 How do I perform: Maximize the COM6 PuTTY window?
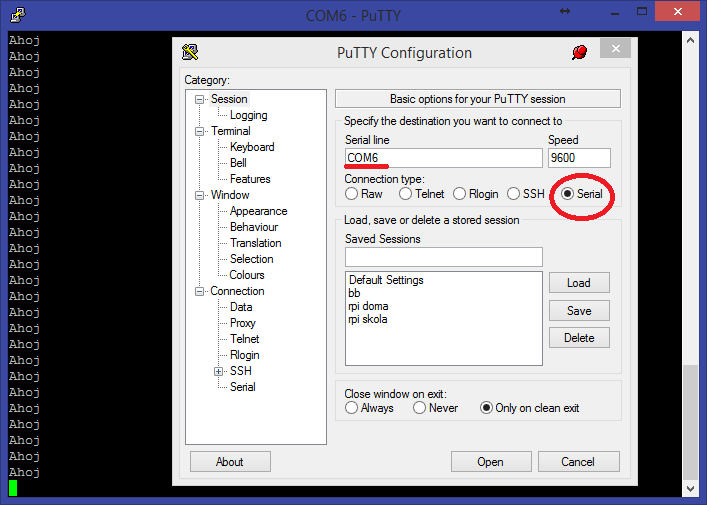click(642, 12)
